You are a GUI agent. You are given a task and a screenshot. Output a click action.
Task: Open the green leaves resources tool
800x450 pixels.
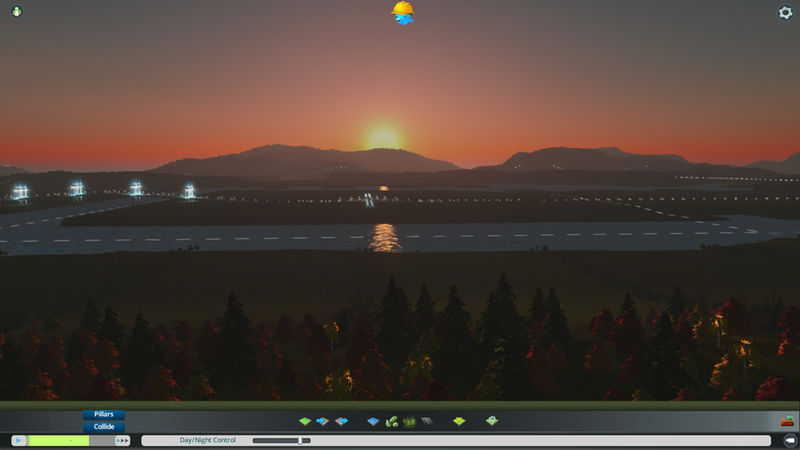[391, 422]
